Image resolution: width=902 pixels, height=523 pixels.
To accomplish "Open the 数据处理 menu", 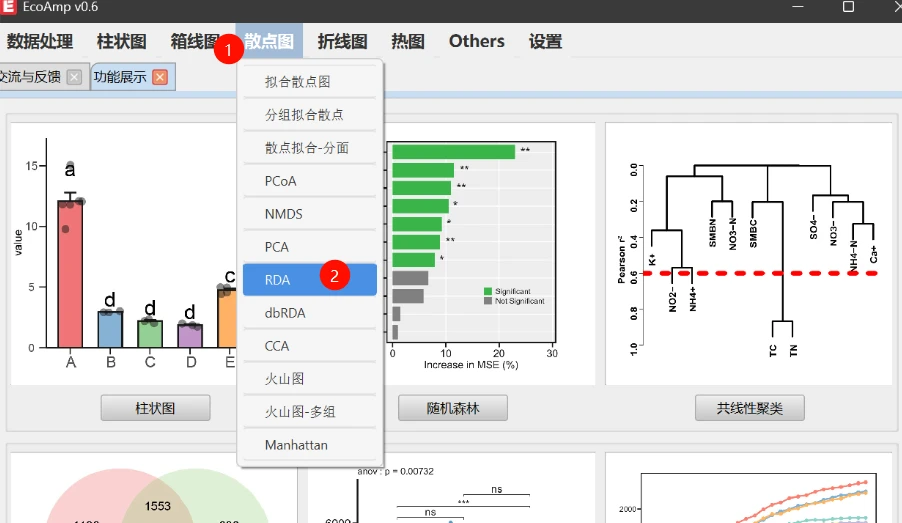I will pyautogui.click(x=40, y=41).
